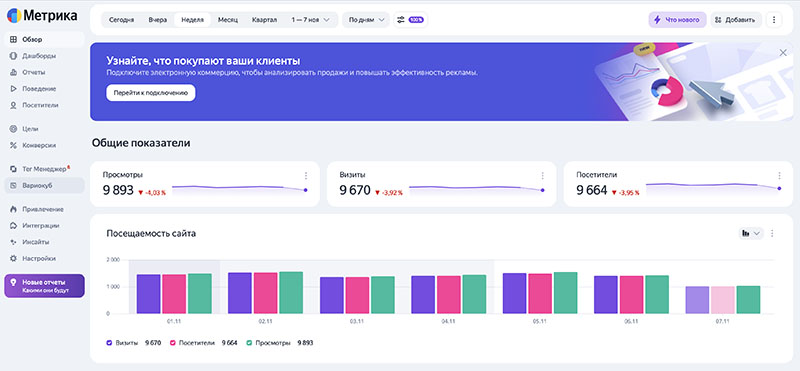Screen dimensions: 800x371
Task: Click the Поведение play icon
Action: 13,88
